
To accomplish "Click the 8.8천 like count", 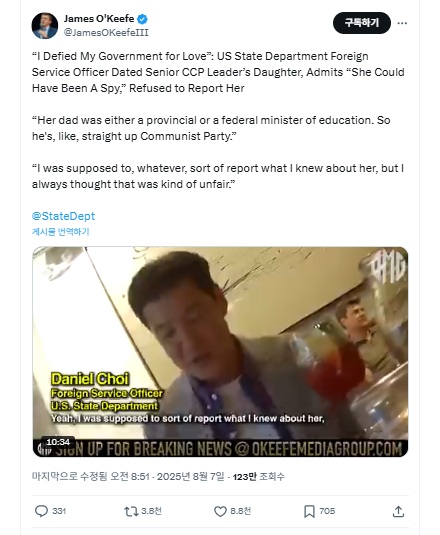I will tap(240, 511).
